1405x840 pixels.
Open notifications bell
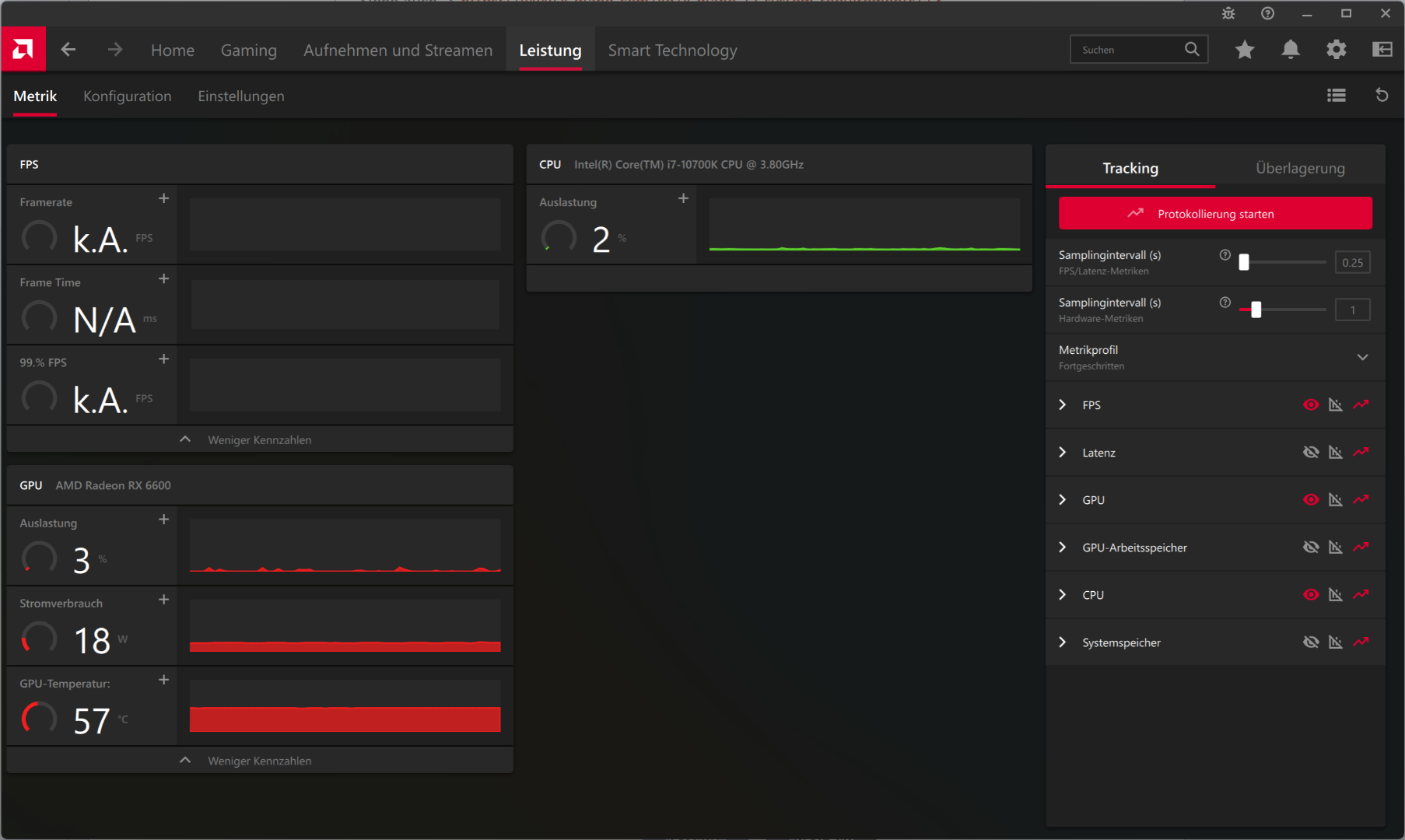(x=1291, y=50)
